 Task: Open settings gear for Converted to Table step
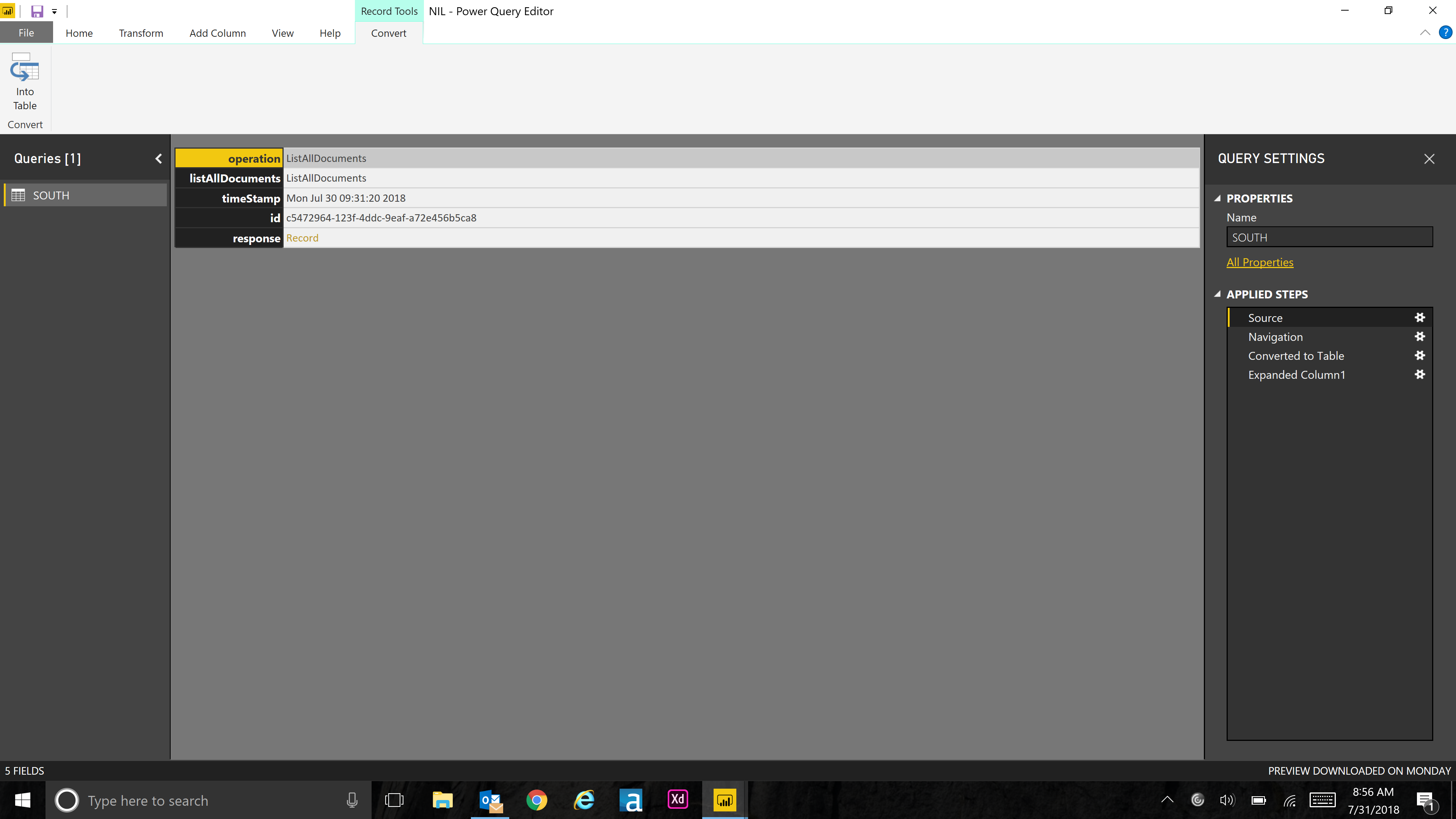click(1419, 356)
